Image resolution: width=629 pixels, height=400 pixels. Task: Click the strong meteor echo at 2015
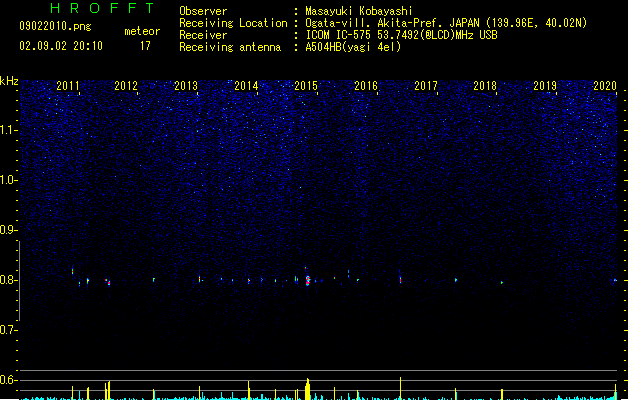[308, 280]
